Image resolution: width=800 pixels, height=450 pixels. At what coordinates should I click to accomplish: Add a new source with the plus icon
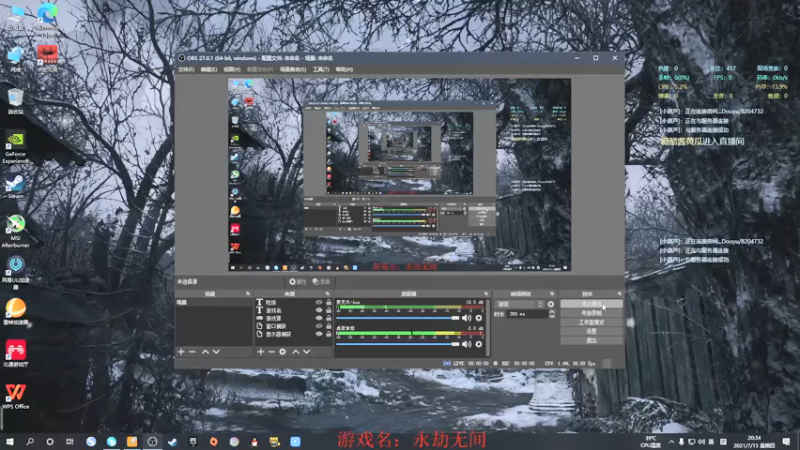pyautogui.click(x=261, y=352)
